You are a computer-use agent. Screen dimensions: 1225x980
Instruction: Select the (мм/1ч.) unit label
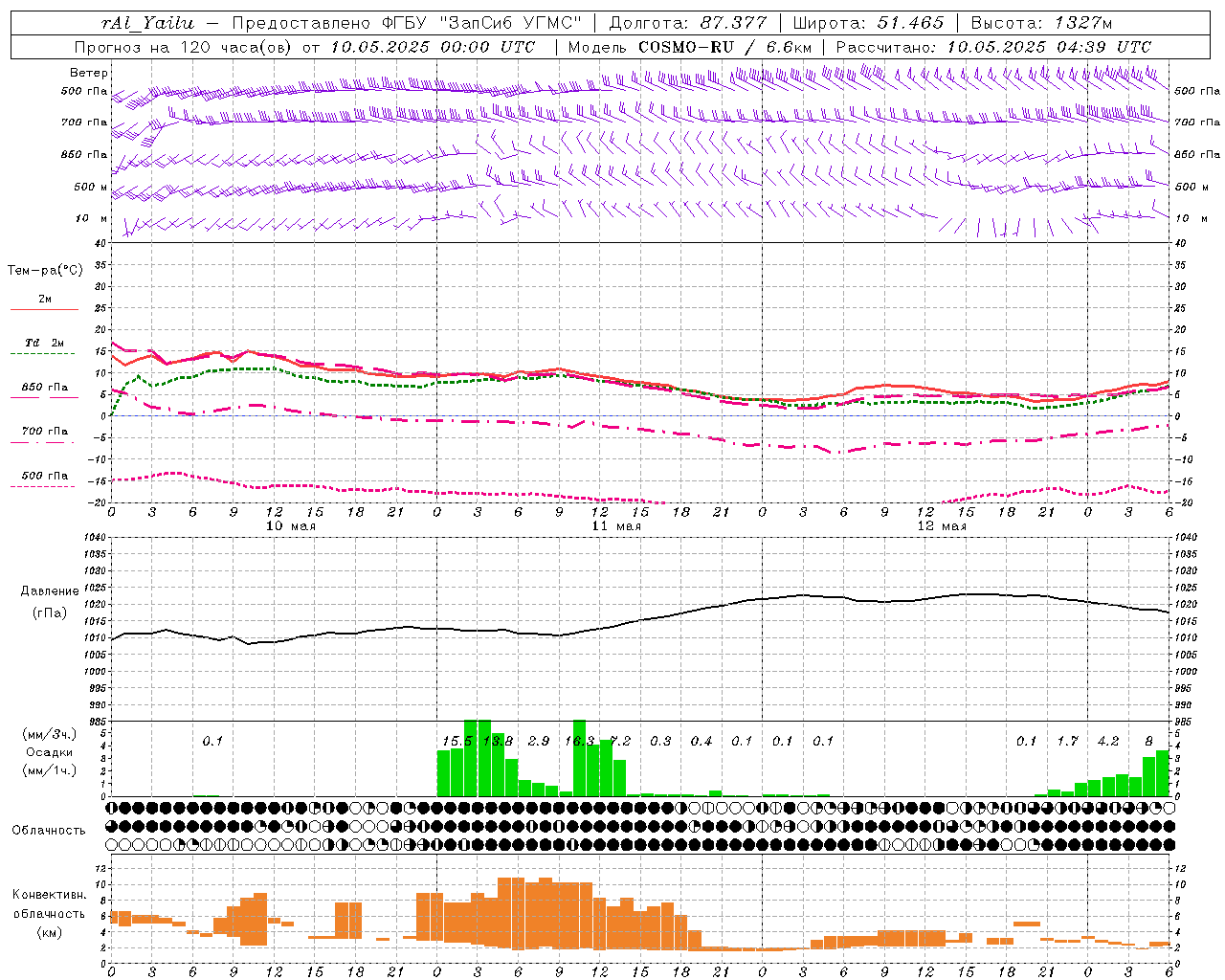click(49, 770)
